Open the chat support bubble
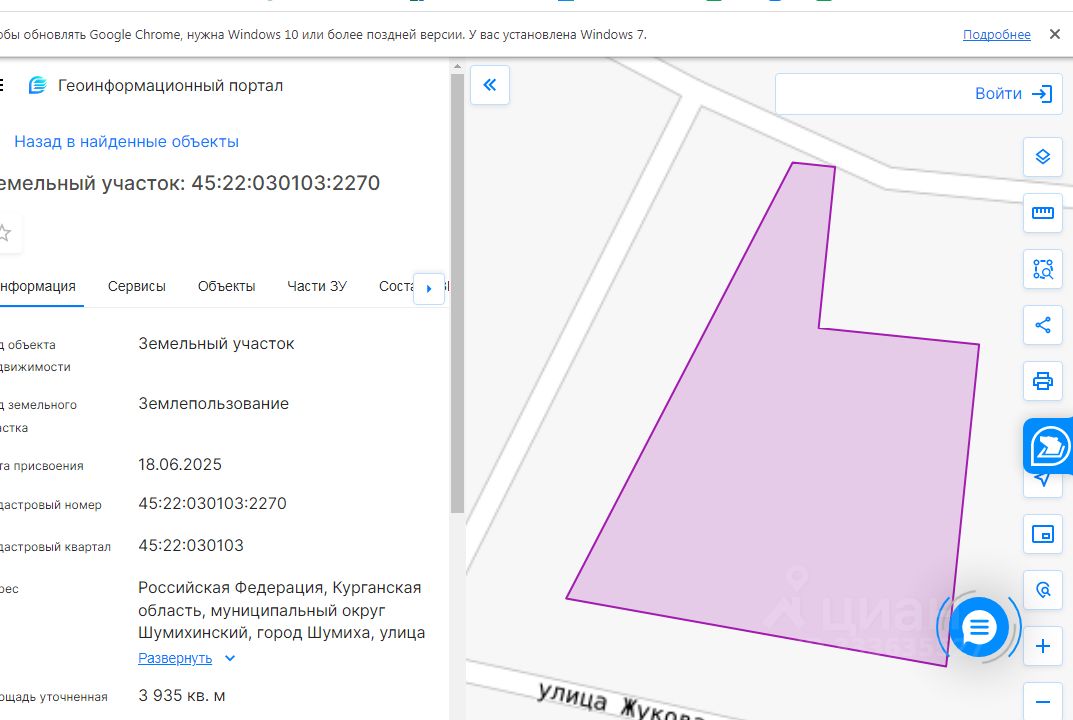This screenshot has width=1073, height=720. (x=979, y=627)
